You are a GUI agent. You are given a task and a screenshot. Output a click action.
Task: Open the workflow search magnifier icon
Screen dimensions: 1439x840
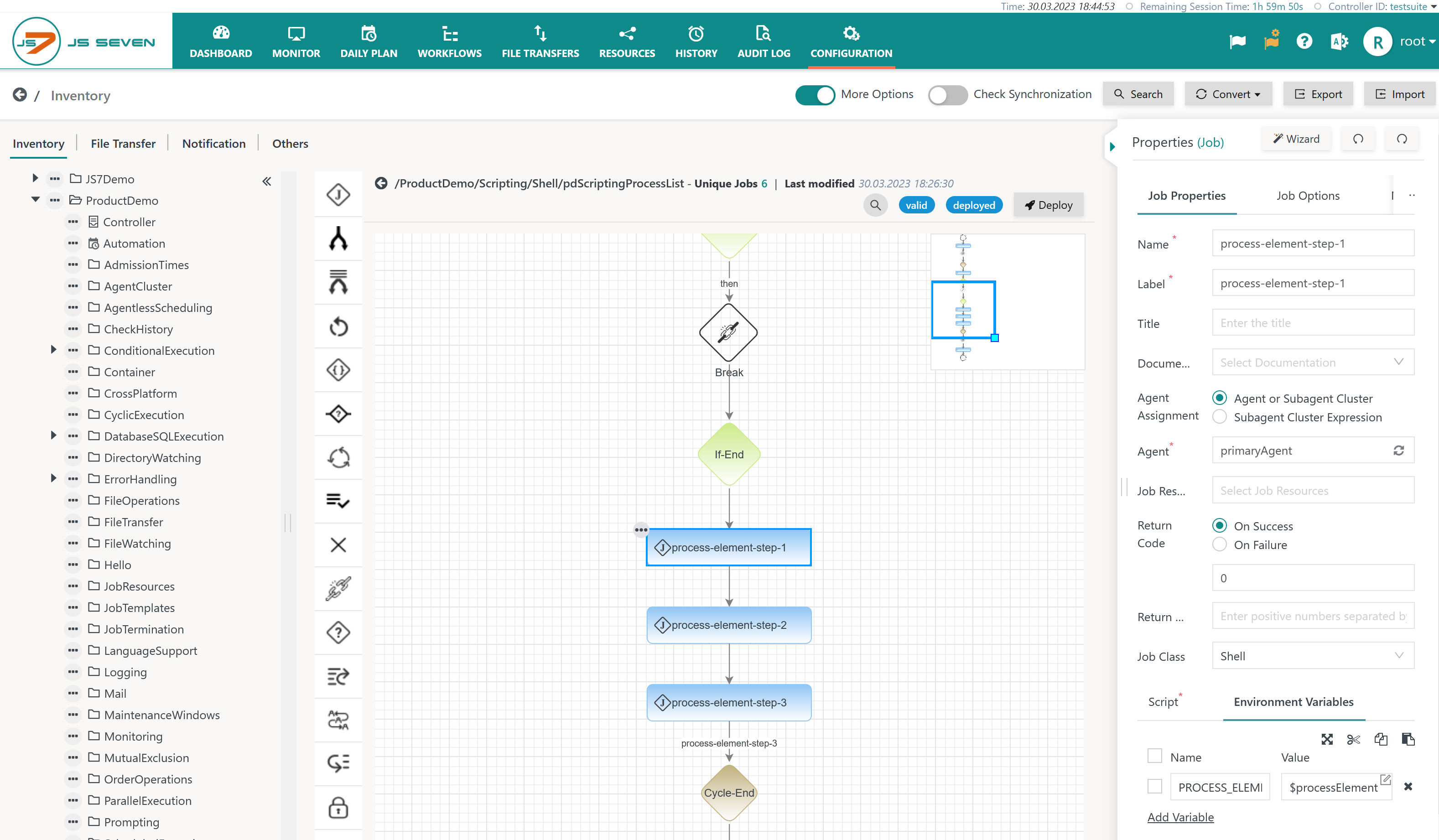coord(875,205)
